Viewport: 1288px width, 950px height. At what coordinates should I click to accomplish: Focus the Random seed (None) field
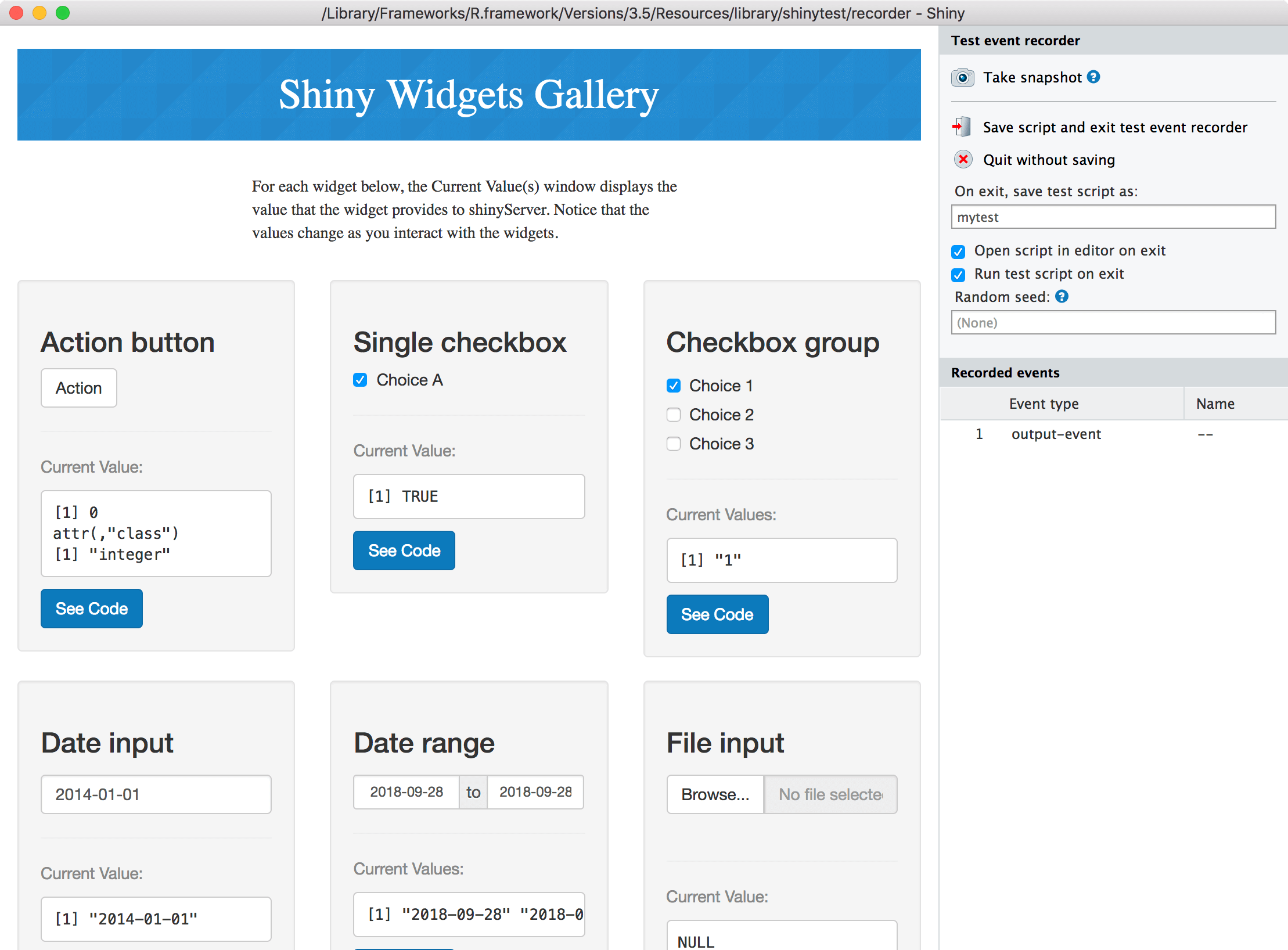click(1113, 322)
